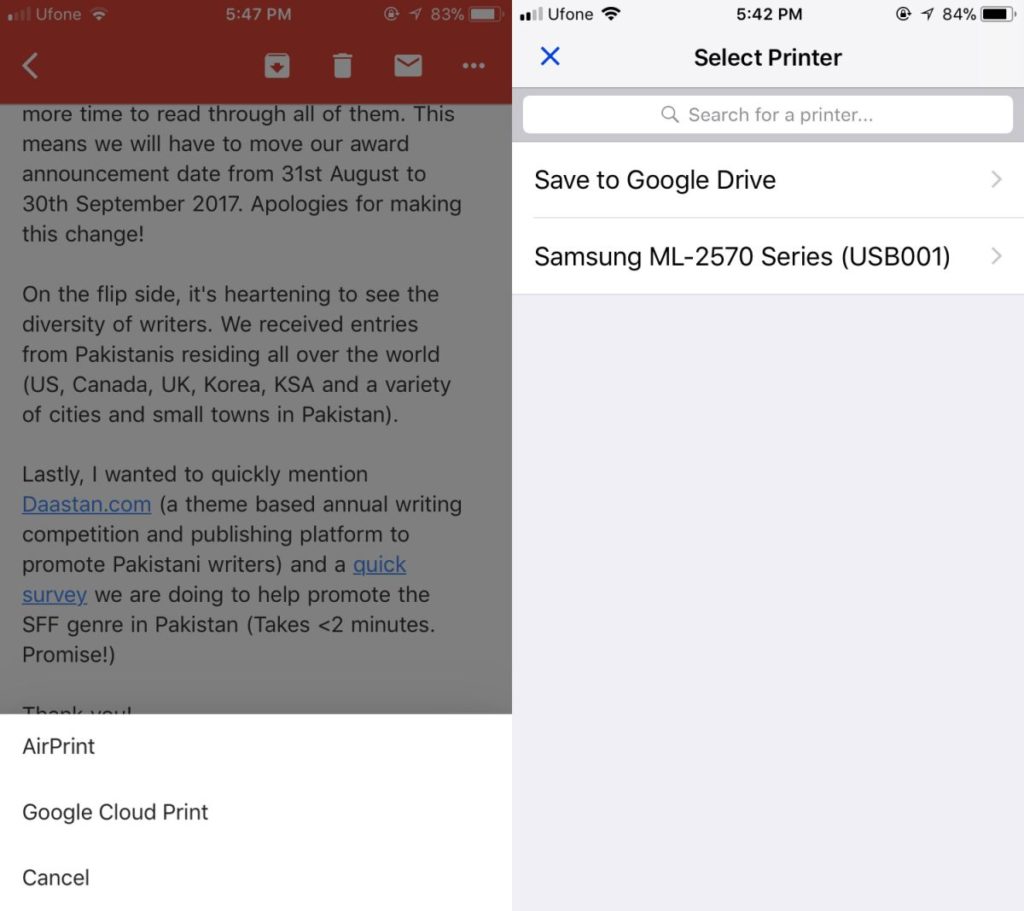The width and height of the screenshot is (1024, 911).
Task: Tap the back arrow in Gmail toolbar
Action: tap(30, 65)
